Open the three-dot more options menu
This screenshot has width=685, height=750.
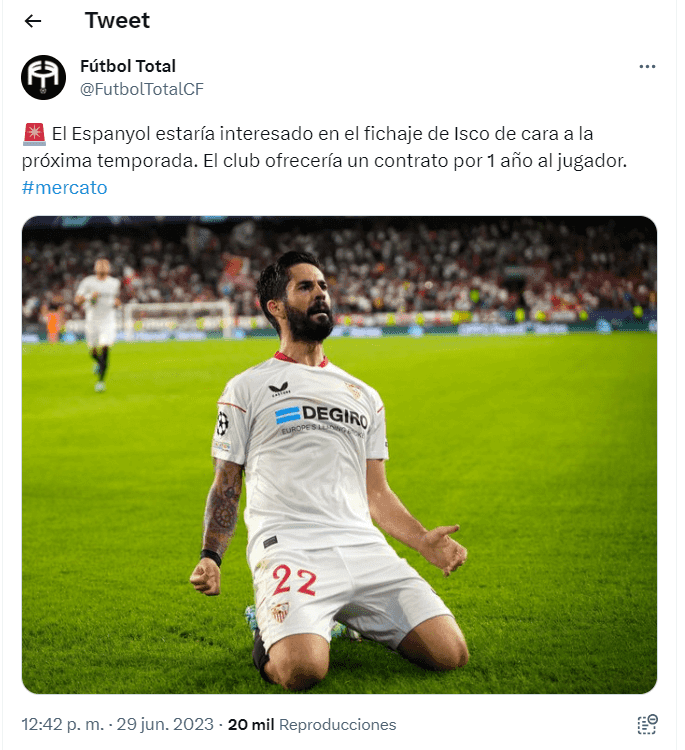pyautogui.click(x=647, y=66)
